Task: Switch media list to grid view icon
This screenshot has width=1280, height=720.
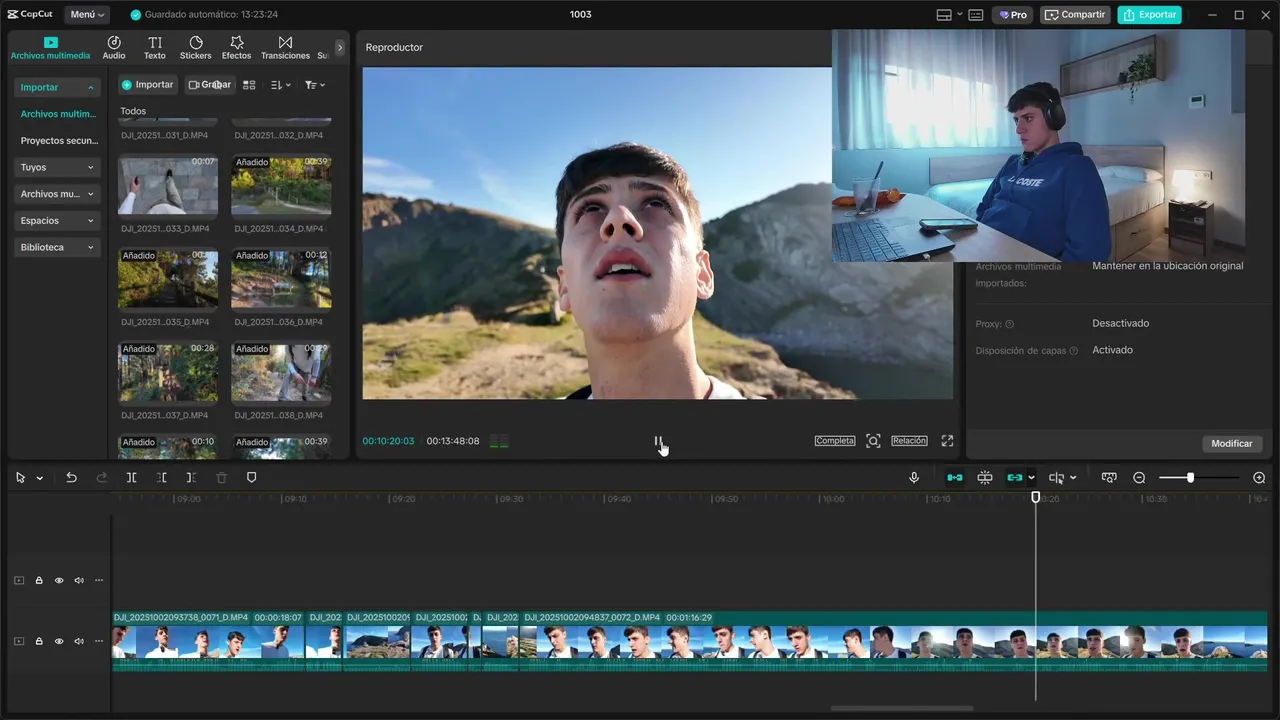Action: (x=250, y=85)
